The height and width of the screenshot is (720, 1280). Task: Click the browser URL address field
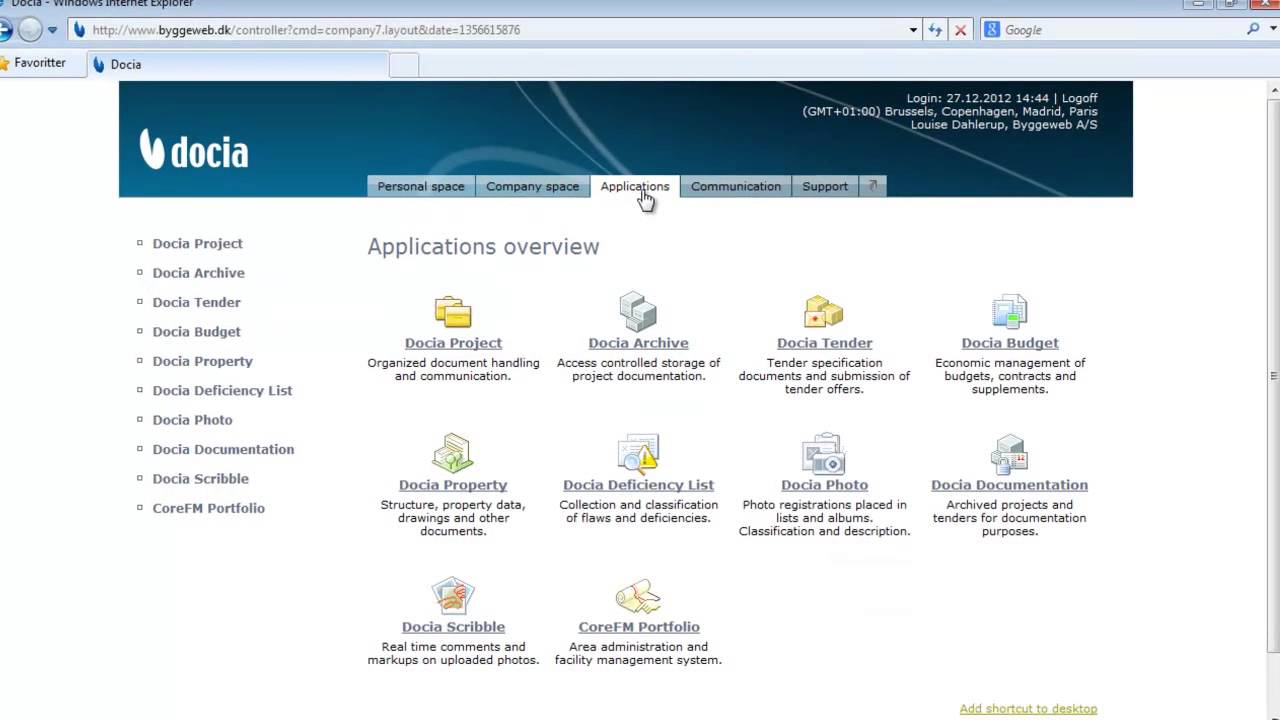click(495, 30)
